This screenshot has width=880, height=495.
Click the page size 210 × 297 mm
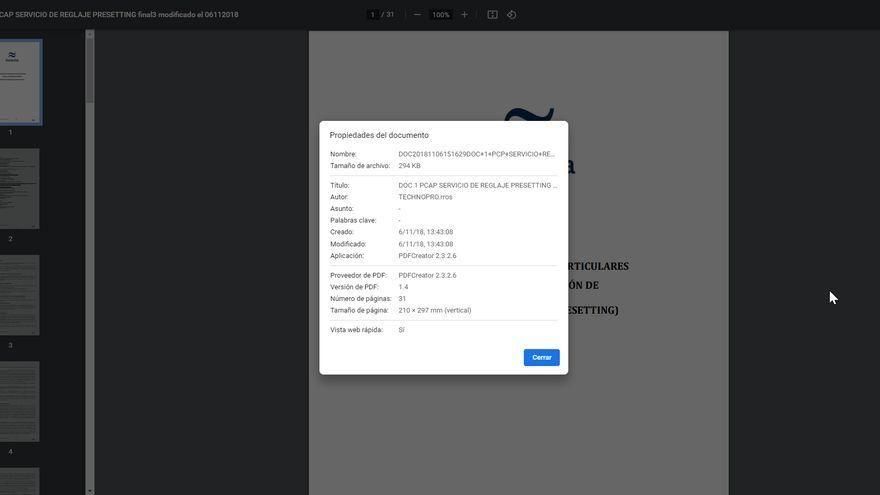coord(434,310)
